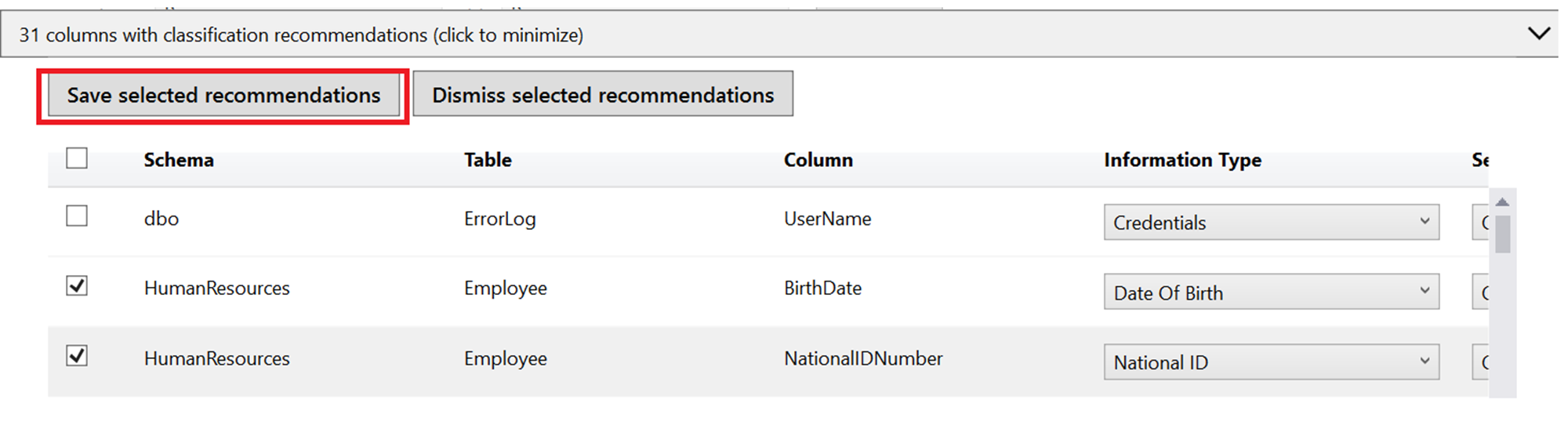Click the vertical scrollbar thumb
The image size is (1568, 443).
click(1502, 234)
